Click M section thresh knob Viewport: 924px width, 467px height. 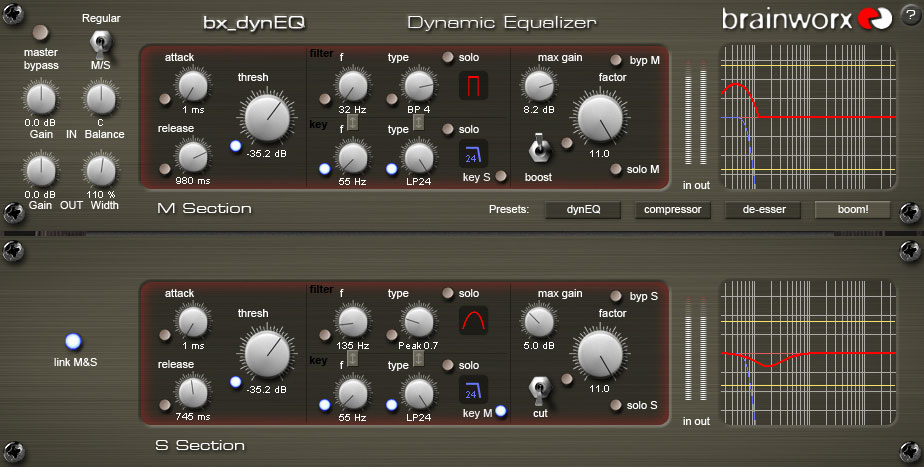[x=268, y=117]
